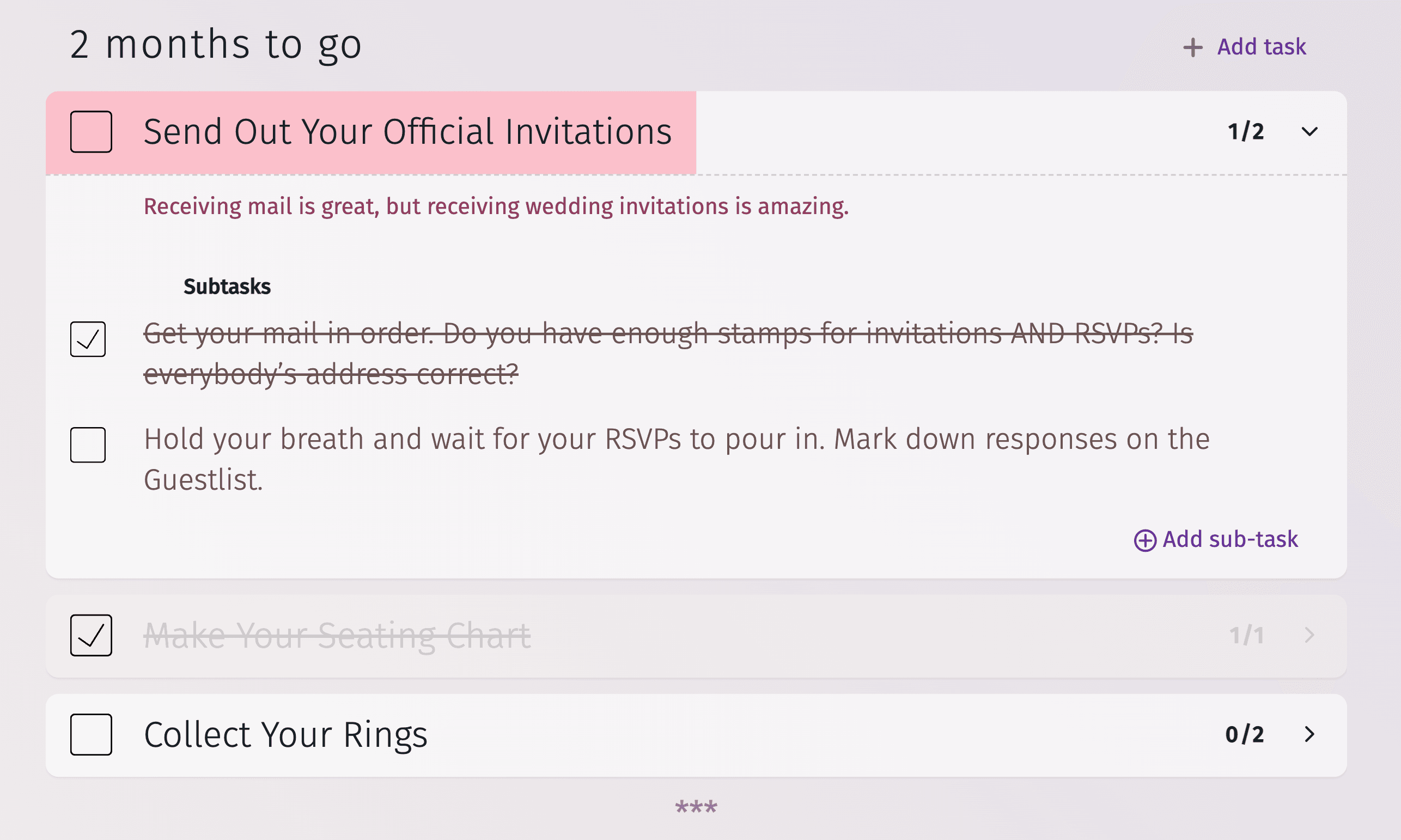Expand the Collect Your Rings task
The image size is (1401, 840).
1309,735
